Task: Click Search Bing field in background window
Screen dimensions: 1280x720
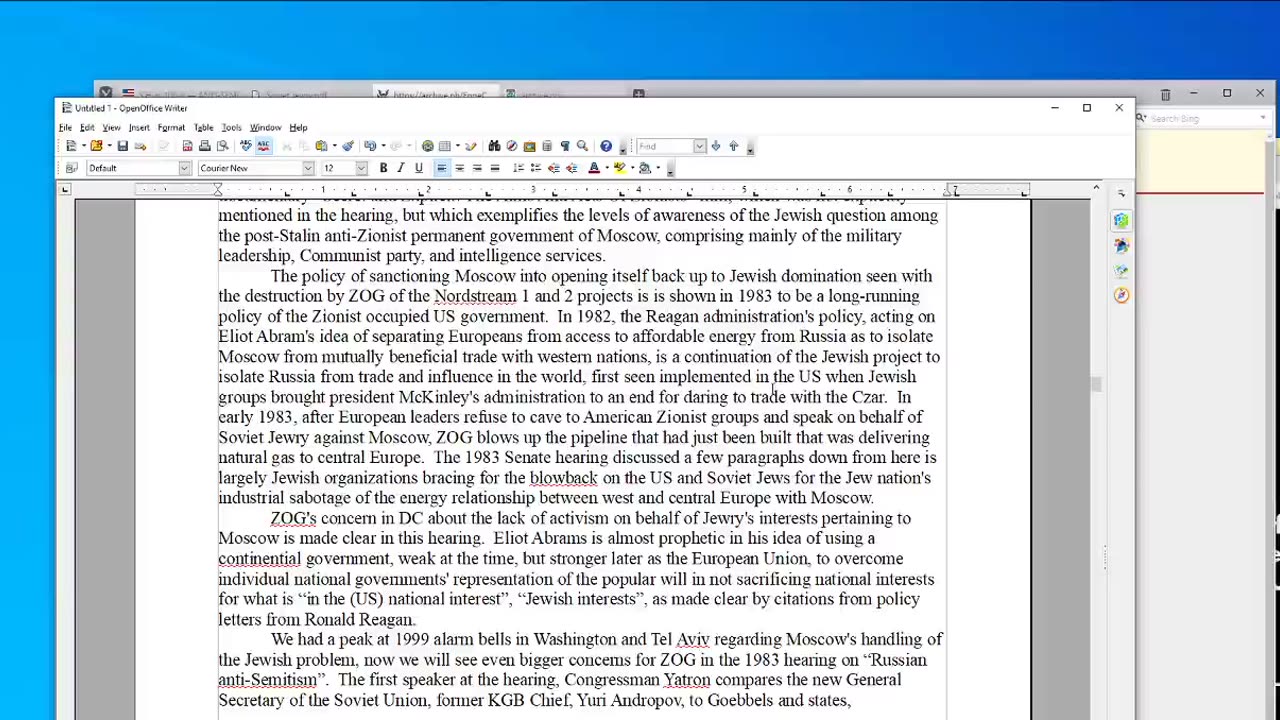Action: 1200,118
